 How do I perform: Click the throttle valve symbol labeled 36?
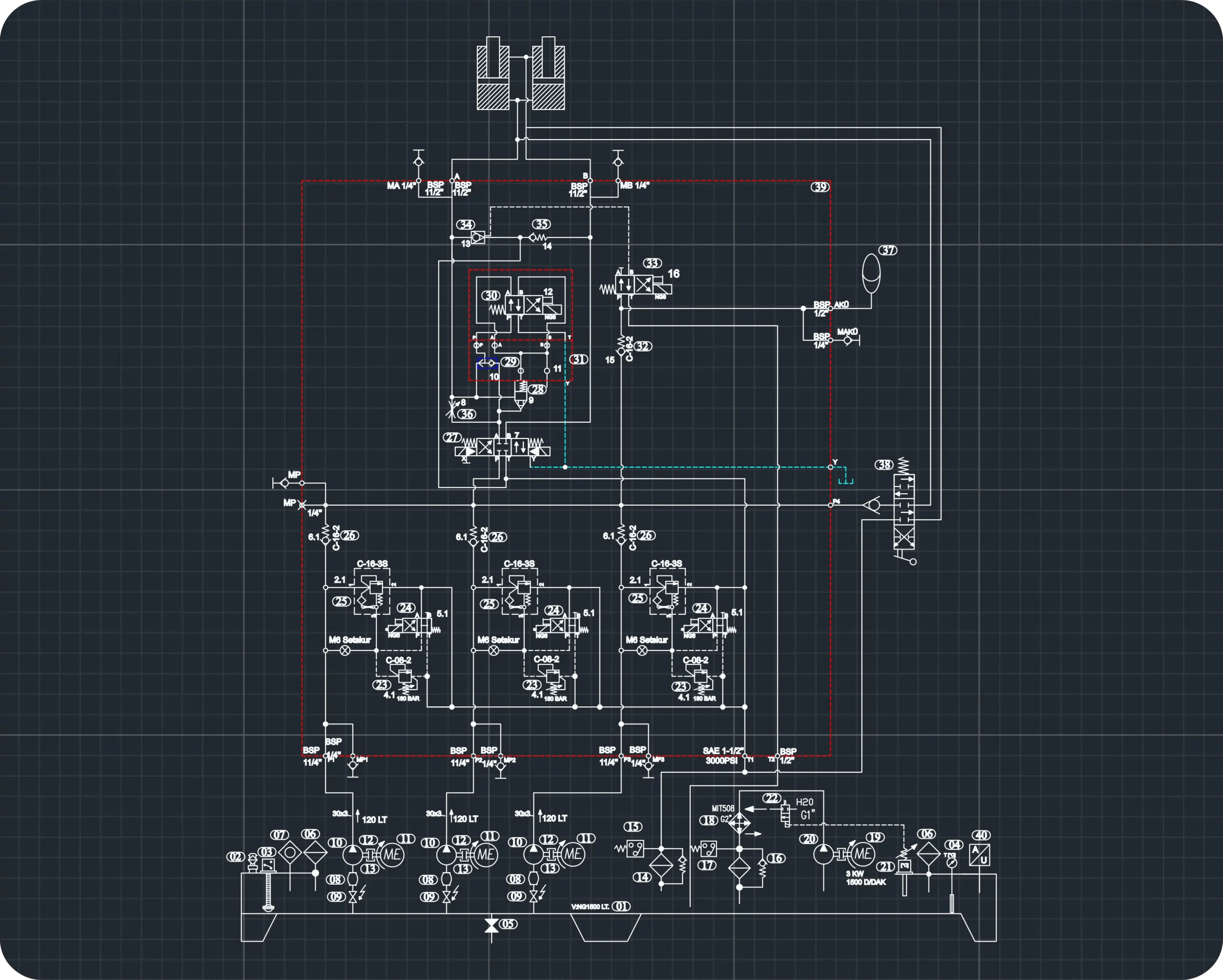(451, 409)
